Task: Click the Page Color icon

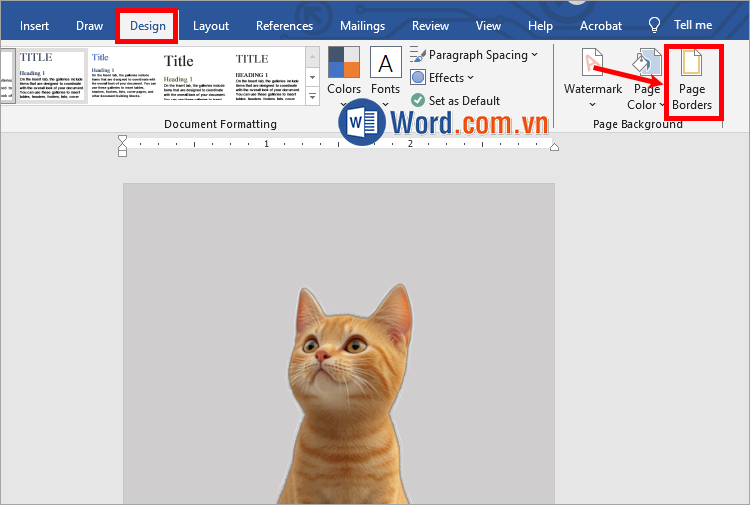Action: point(647,63)
